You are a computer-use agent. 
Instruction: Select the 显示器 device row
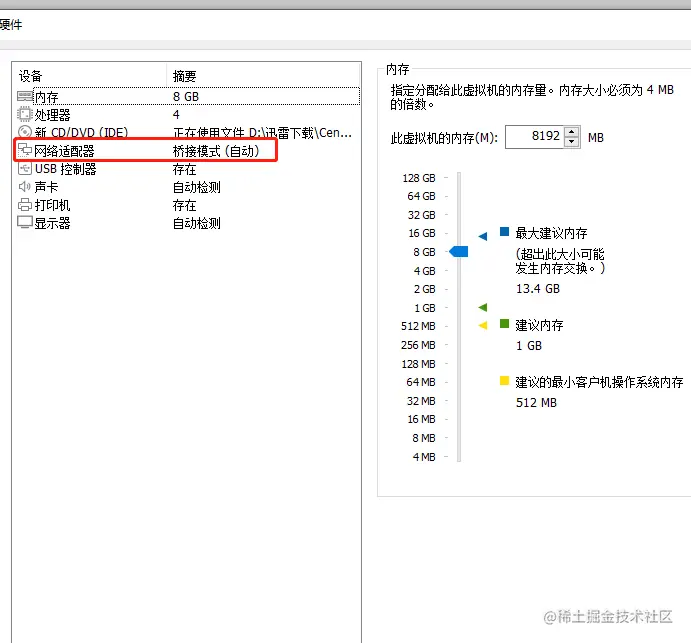tap(188, 223)
